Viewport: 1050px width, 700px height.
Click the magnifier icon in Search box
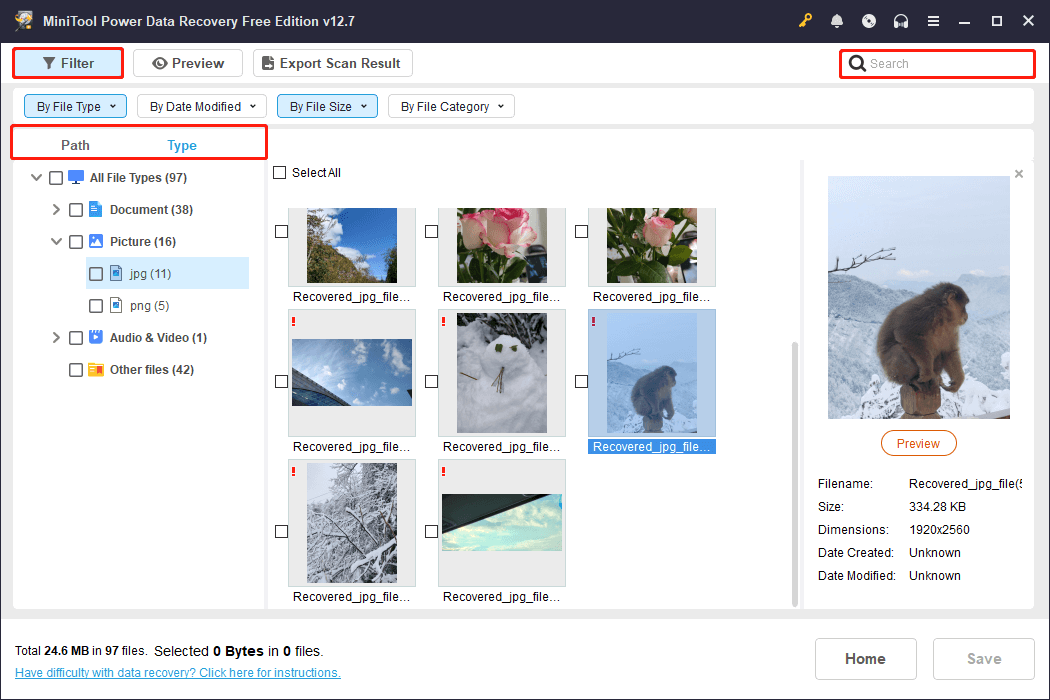tap(857, 64)
